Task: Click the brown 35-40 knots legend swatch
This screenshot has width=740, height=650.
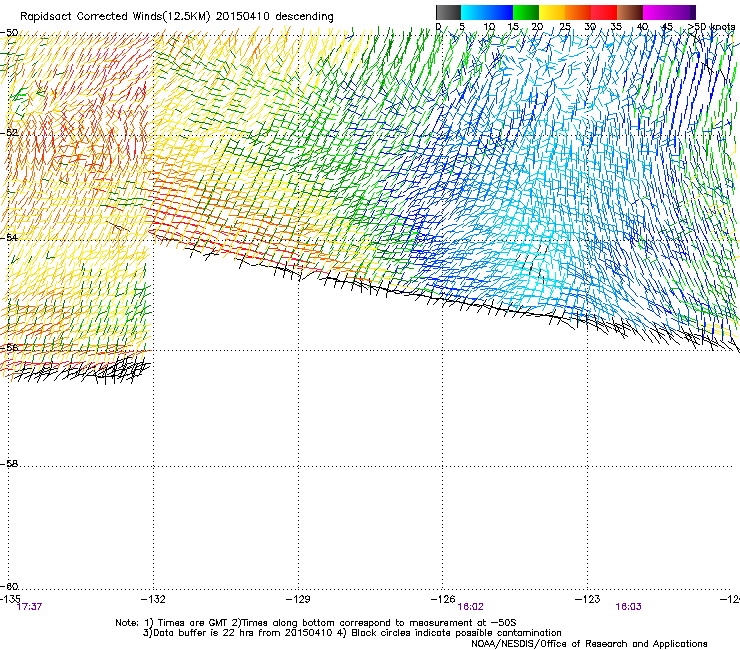Action: coord(630,12)
